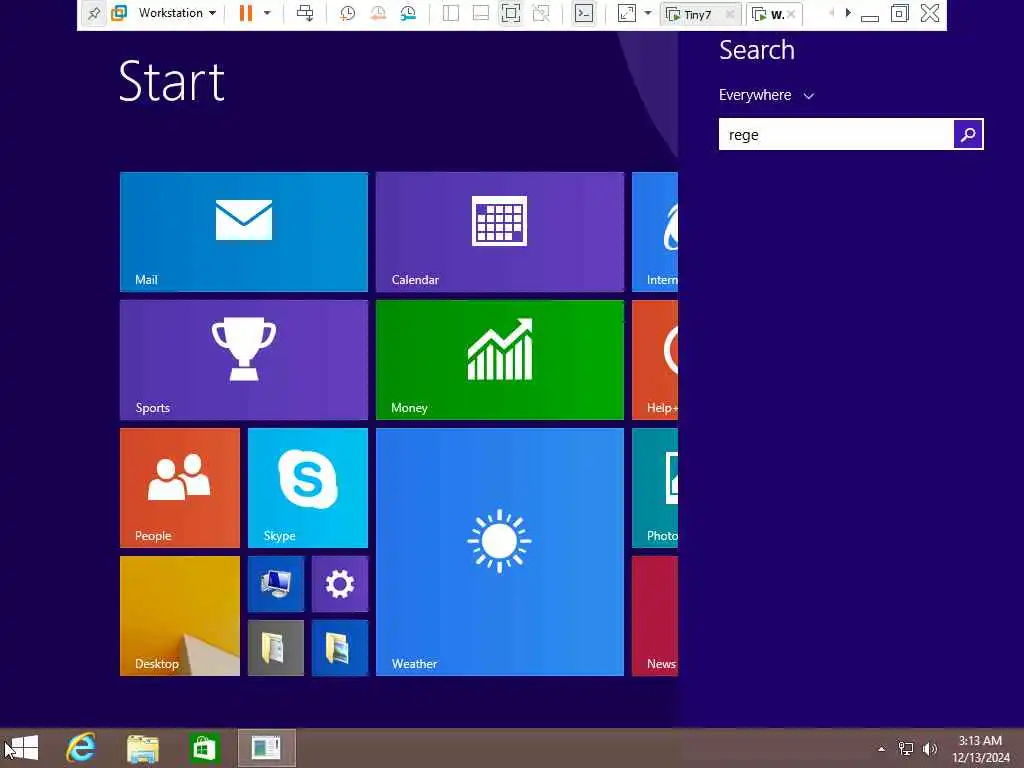Viewport: 1024px width, 768px height.
Task: Show or hide the library sidebar
Action: click(x=451, y=13)
